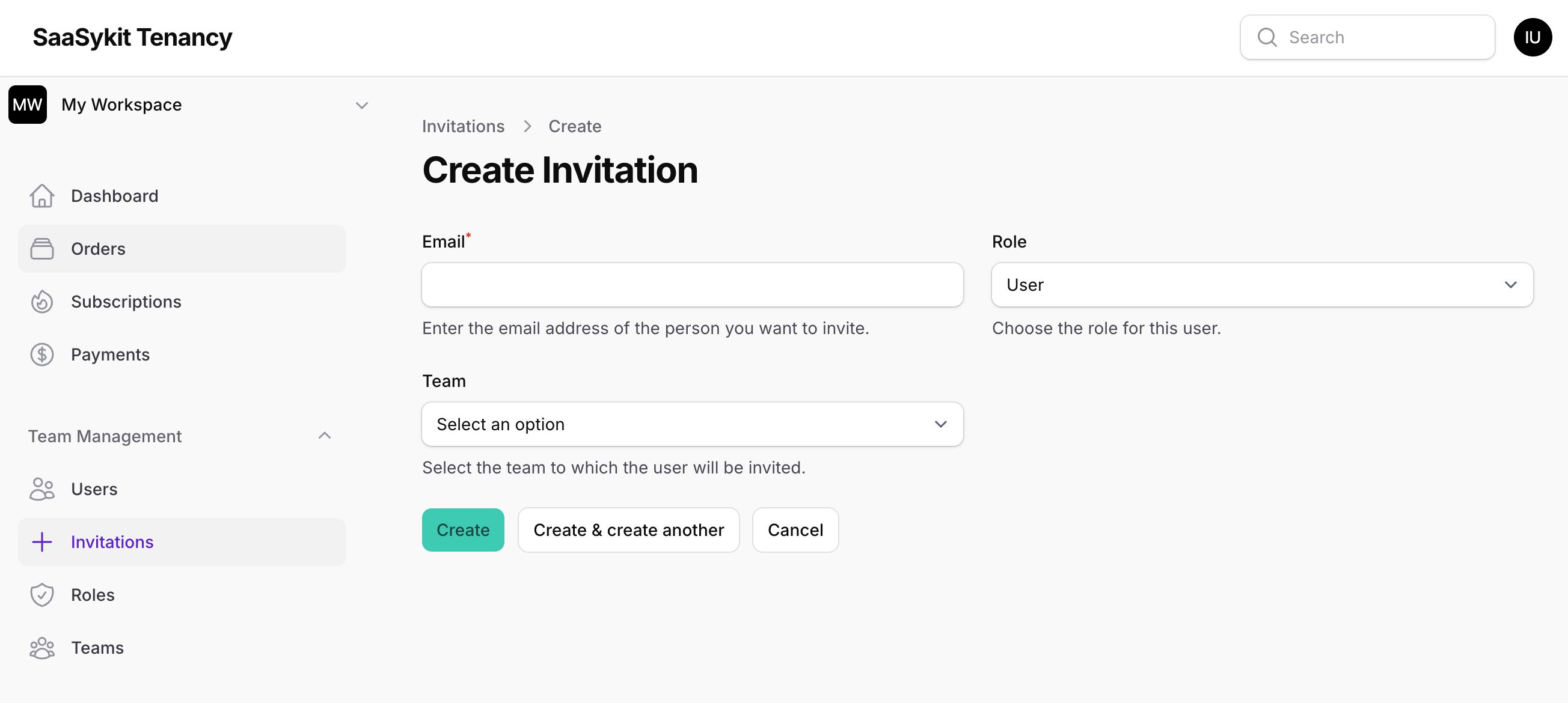Select Invitations in the sidebar menu
The width and height of the screenshot is (1568, 703).
coord(112,541)
